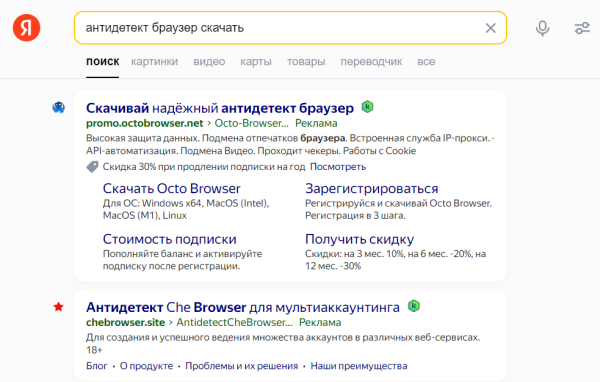Click the Yandex logo icon
The width and height of the screenshot is (600, 382).
point(26,28)
